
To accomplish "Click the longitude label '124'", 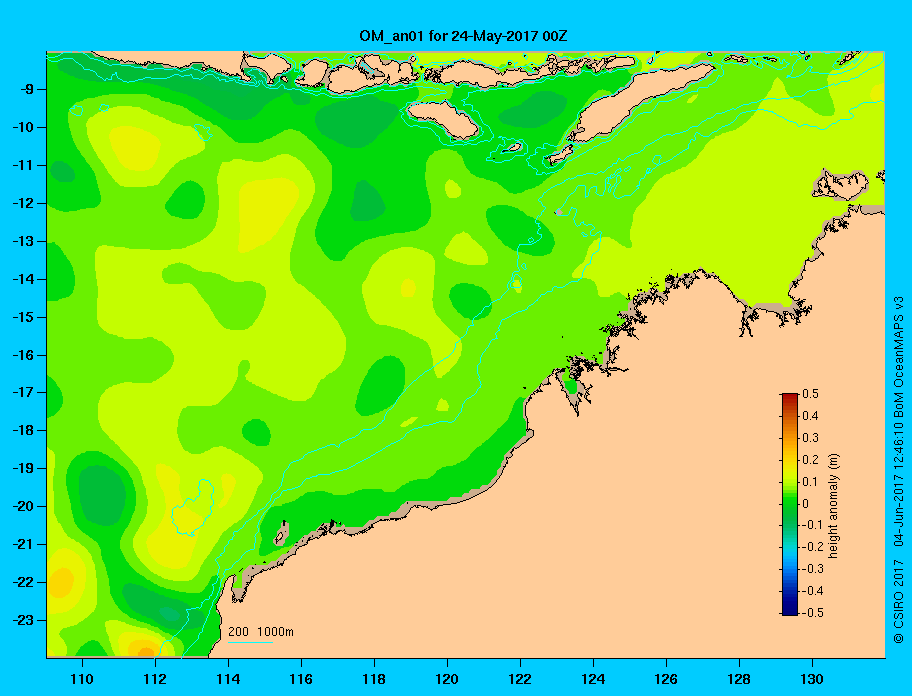I will pyautogui.click(x=593, y=679).
